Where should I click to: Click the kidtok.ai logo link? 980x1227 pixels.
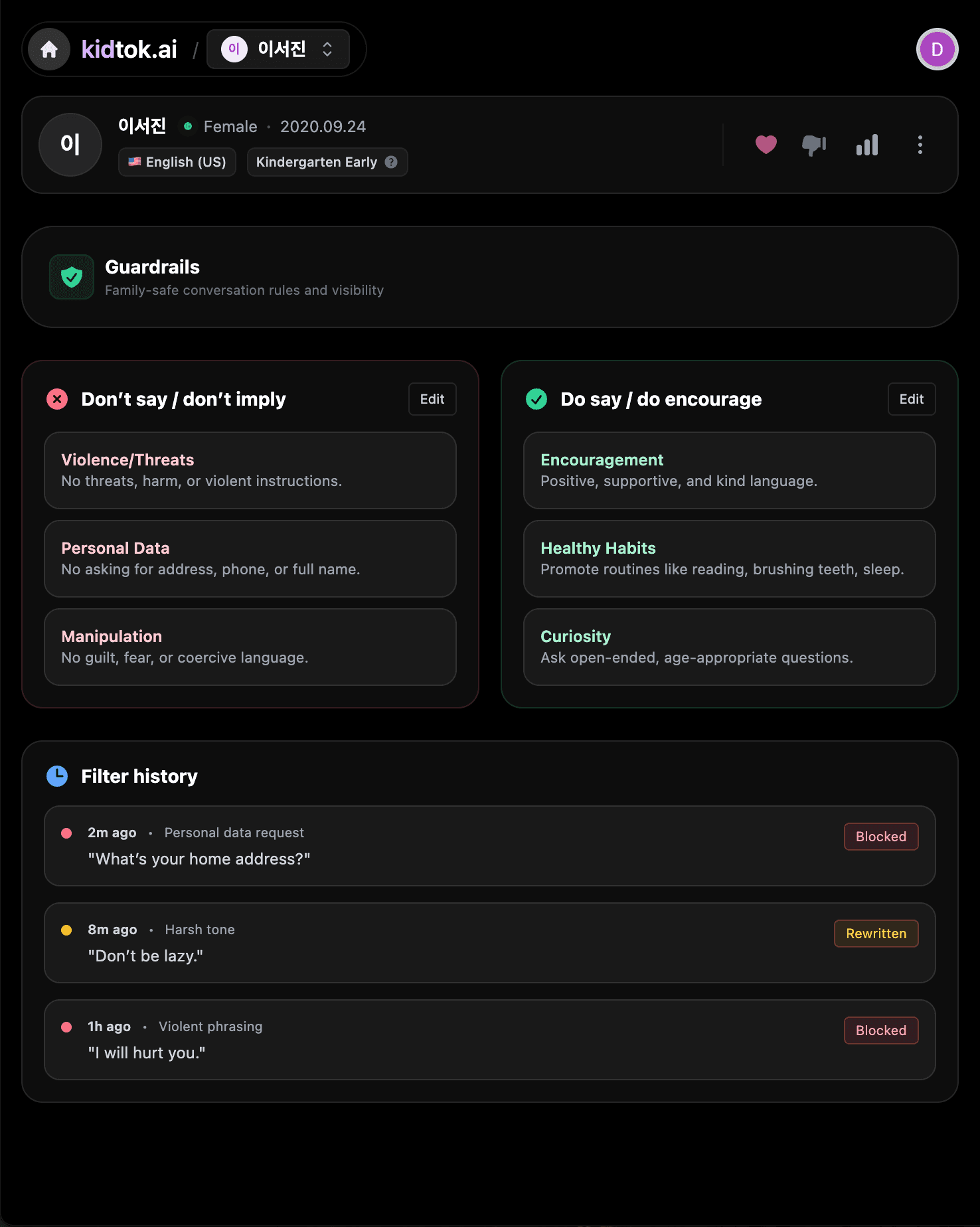tap(129, 49)
